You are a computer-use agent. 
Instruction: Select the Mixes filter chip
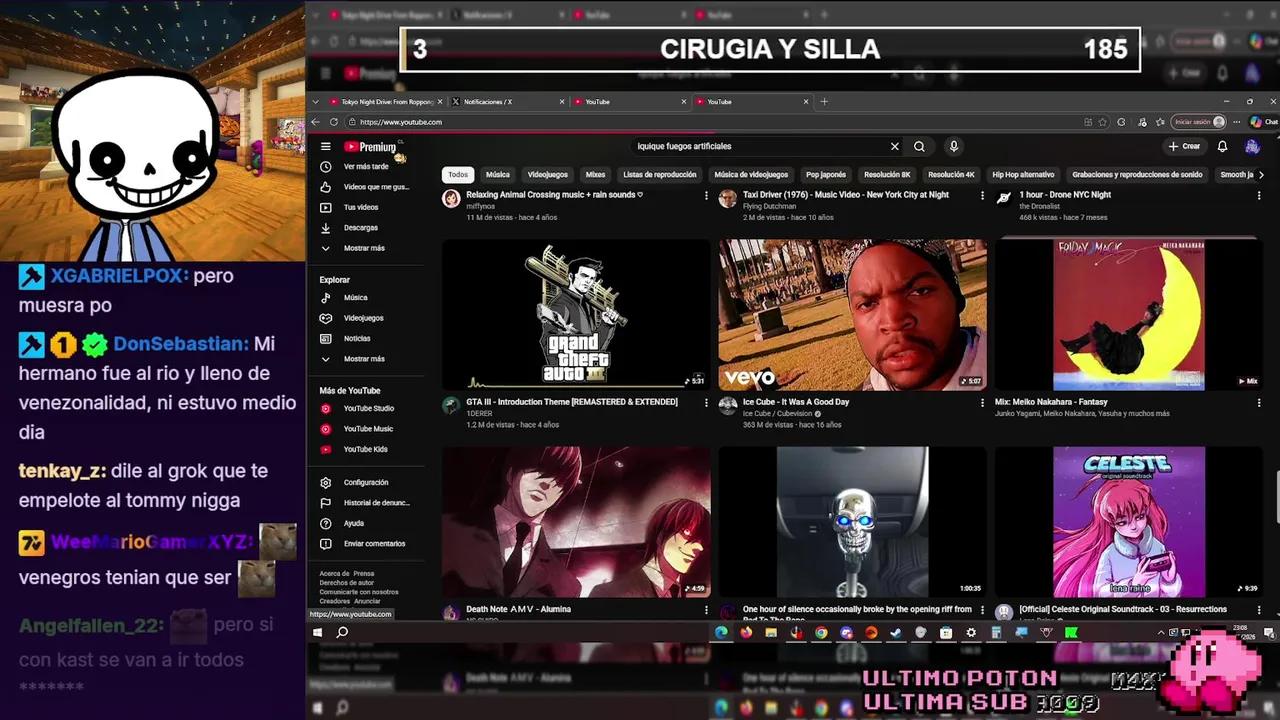(596, 174)
